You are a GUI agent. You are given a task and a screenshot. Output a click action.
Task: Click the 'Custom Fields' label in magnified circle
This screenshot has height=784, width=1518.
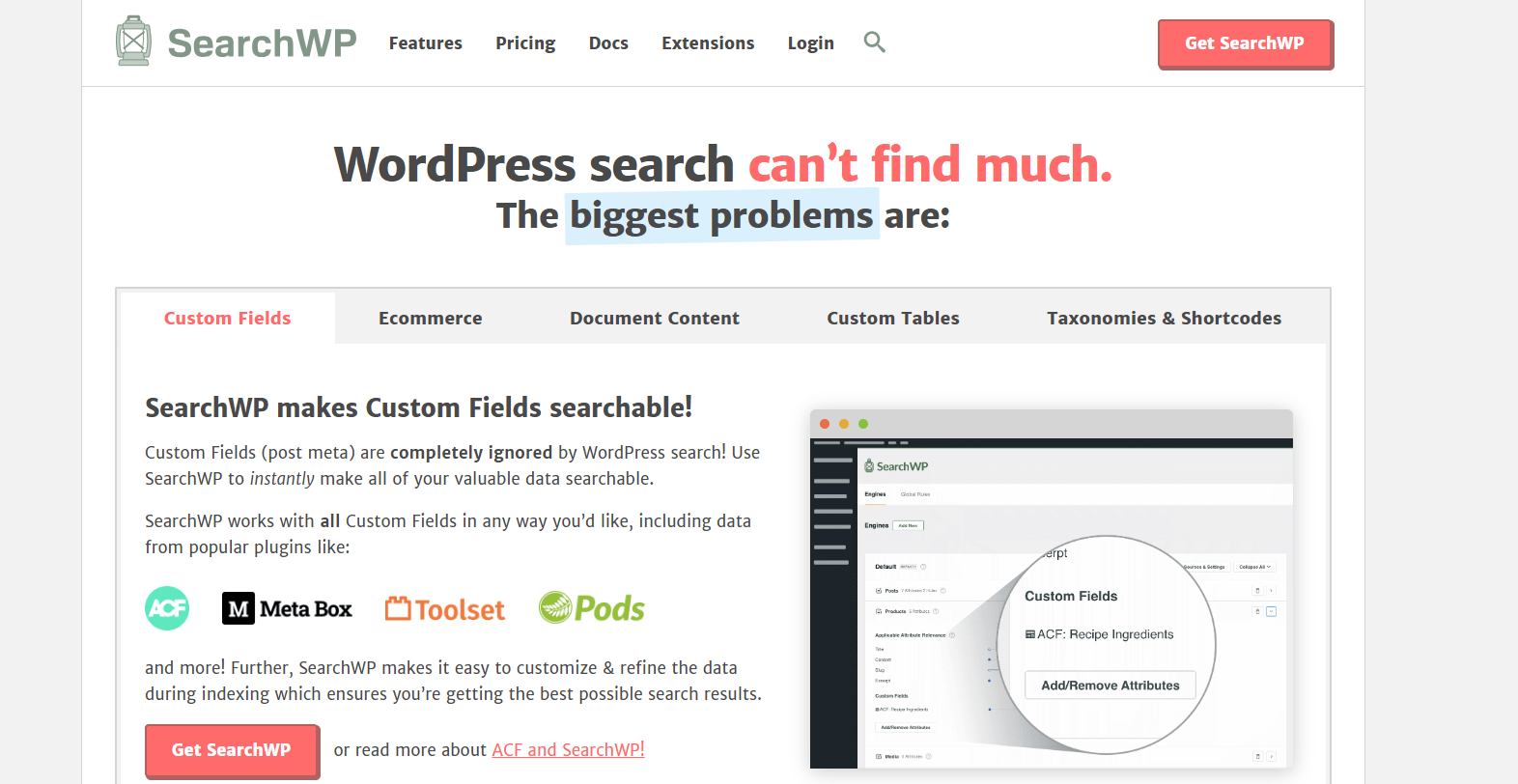1071,596
